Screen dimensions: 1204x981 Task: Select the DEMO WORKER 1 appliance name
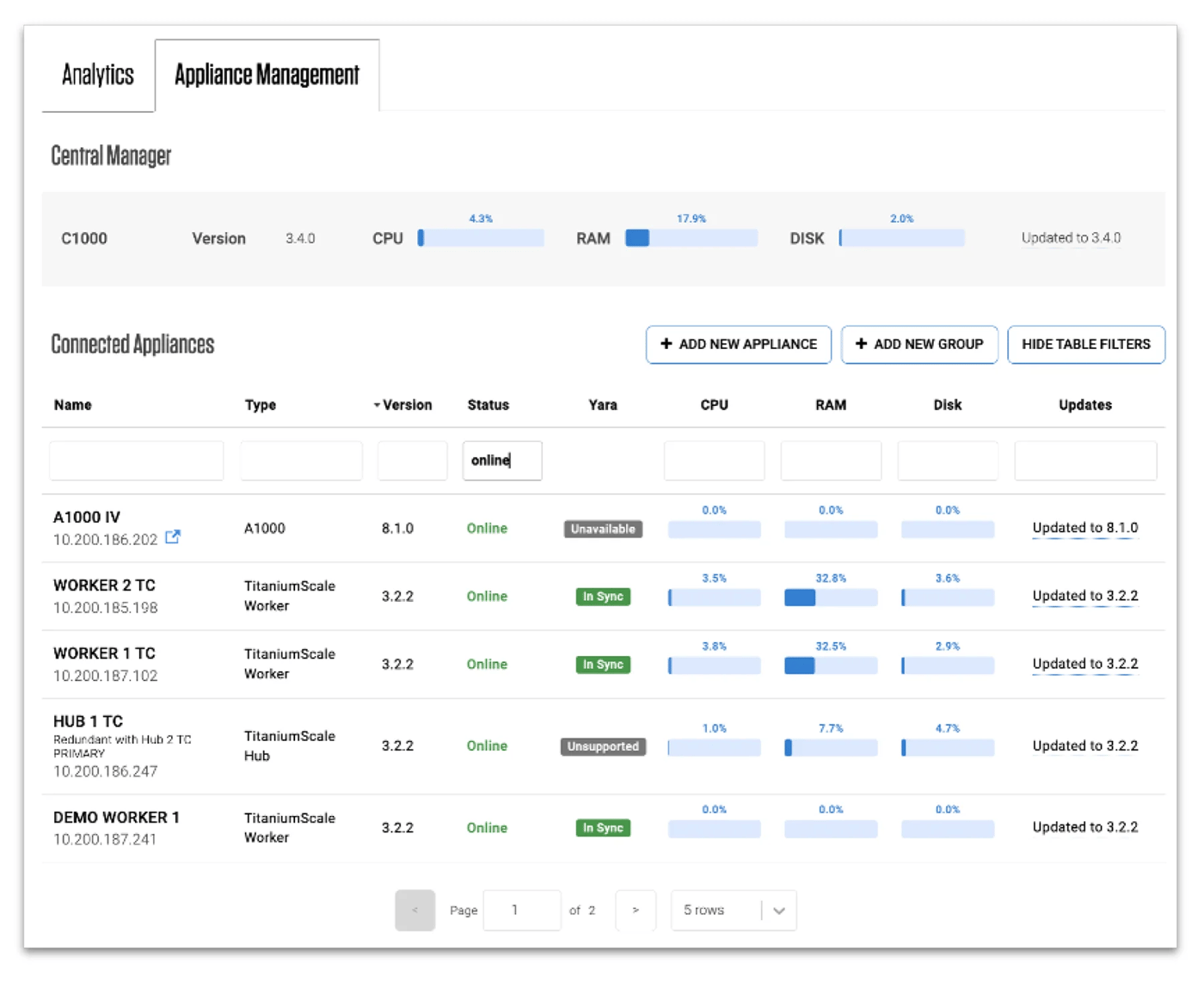click(x=116, y=818)
